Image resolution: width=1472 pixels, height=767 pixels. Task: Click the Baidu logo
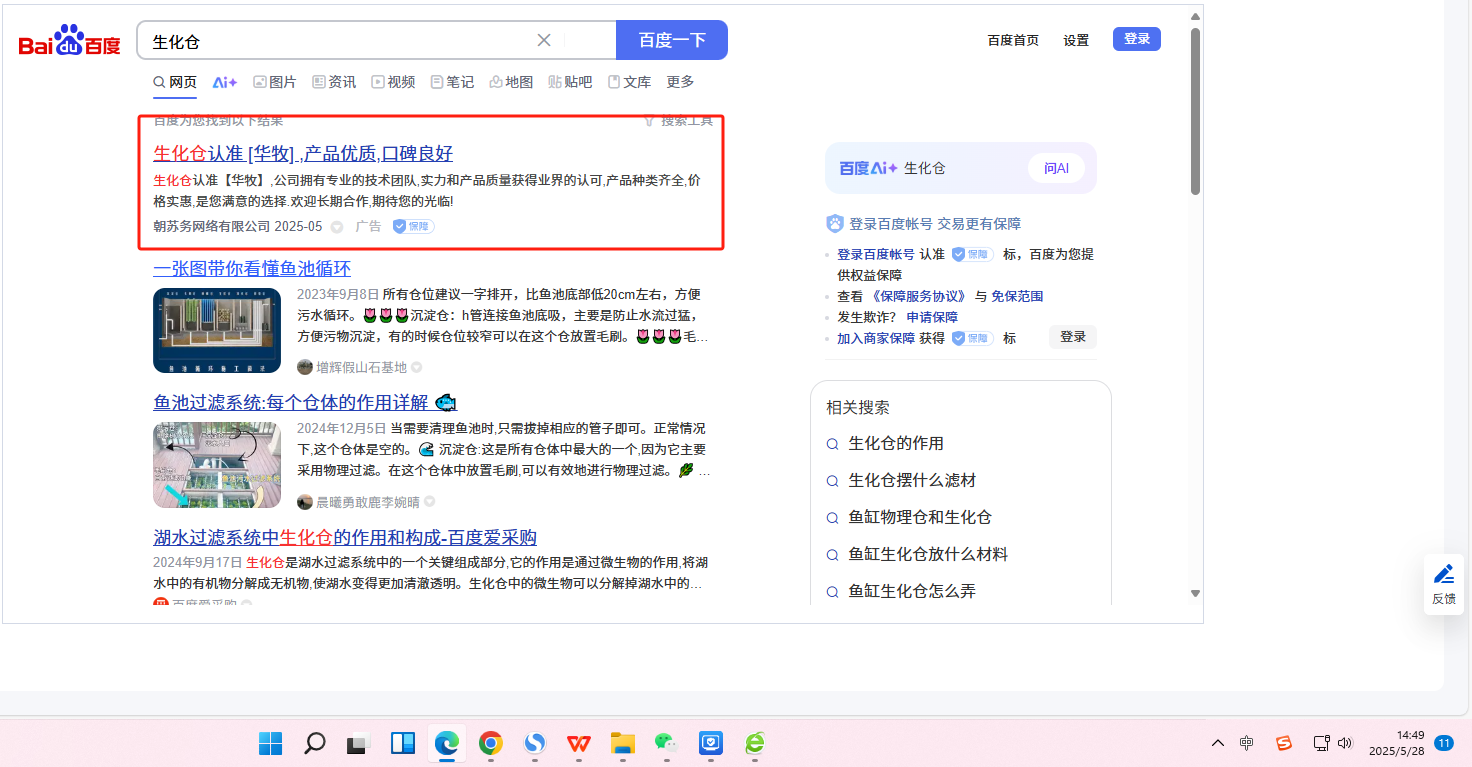[69, 42]
